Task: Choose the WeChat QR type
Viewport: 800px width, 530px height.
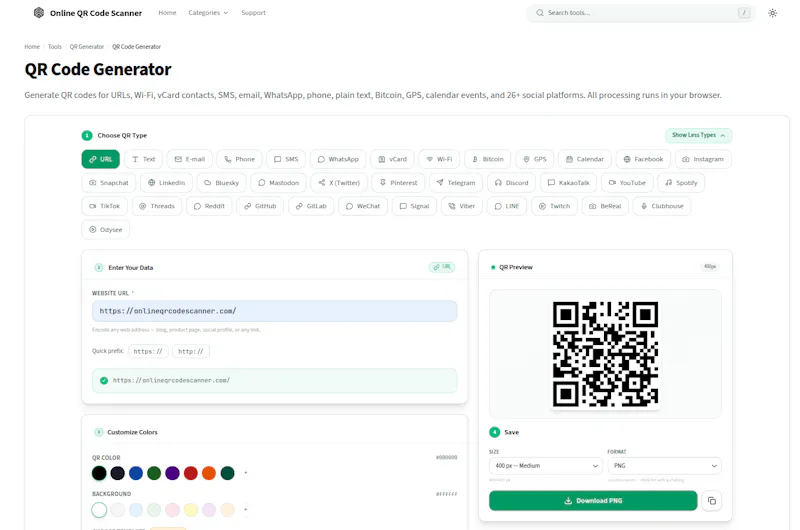Action: (x=363, y=206)
